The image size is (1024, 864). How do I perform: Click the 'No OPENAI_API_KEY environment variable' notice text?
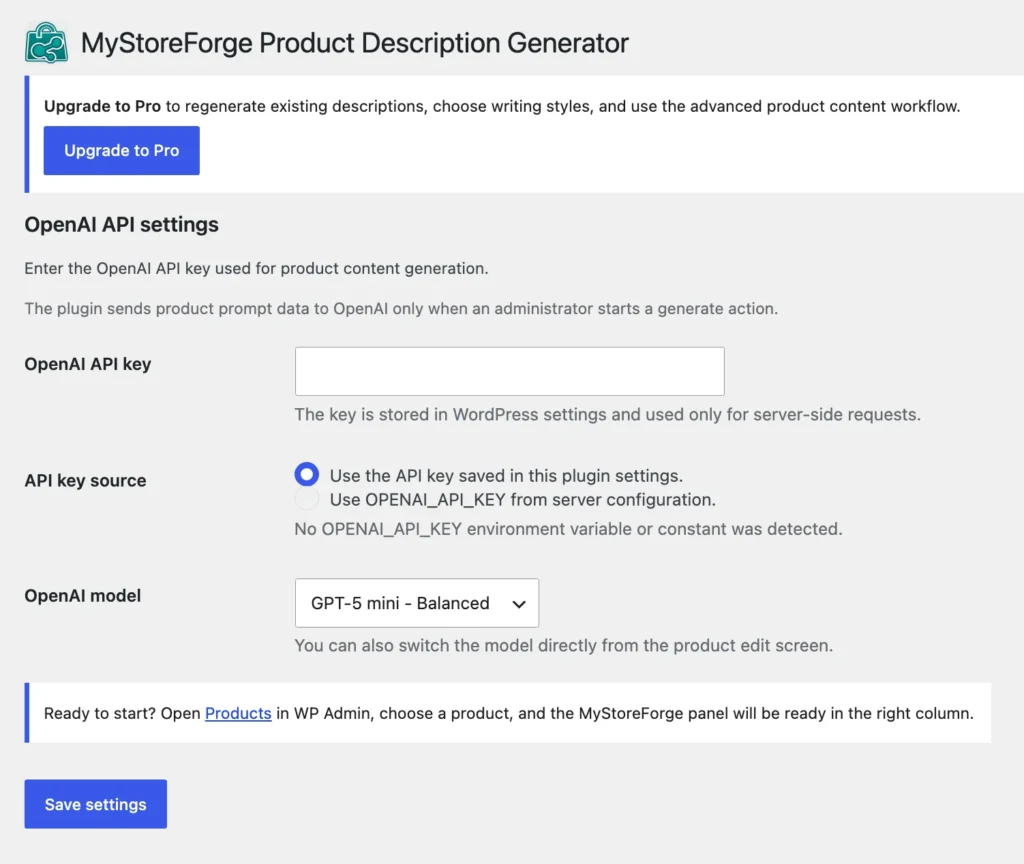(x=568, y=529)
